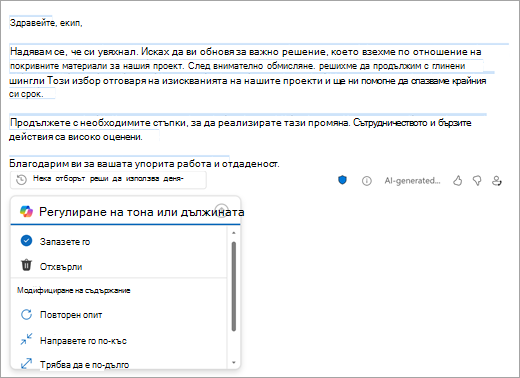Select Повторен опит to regenerate
Image resolution: width=520 pixels, height=378 pixels.
point(119,314)
